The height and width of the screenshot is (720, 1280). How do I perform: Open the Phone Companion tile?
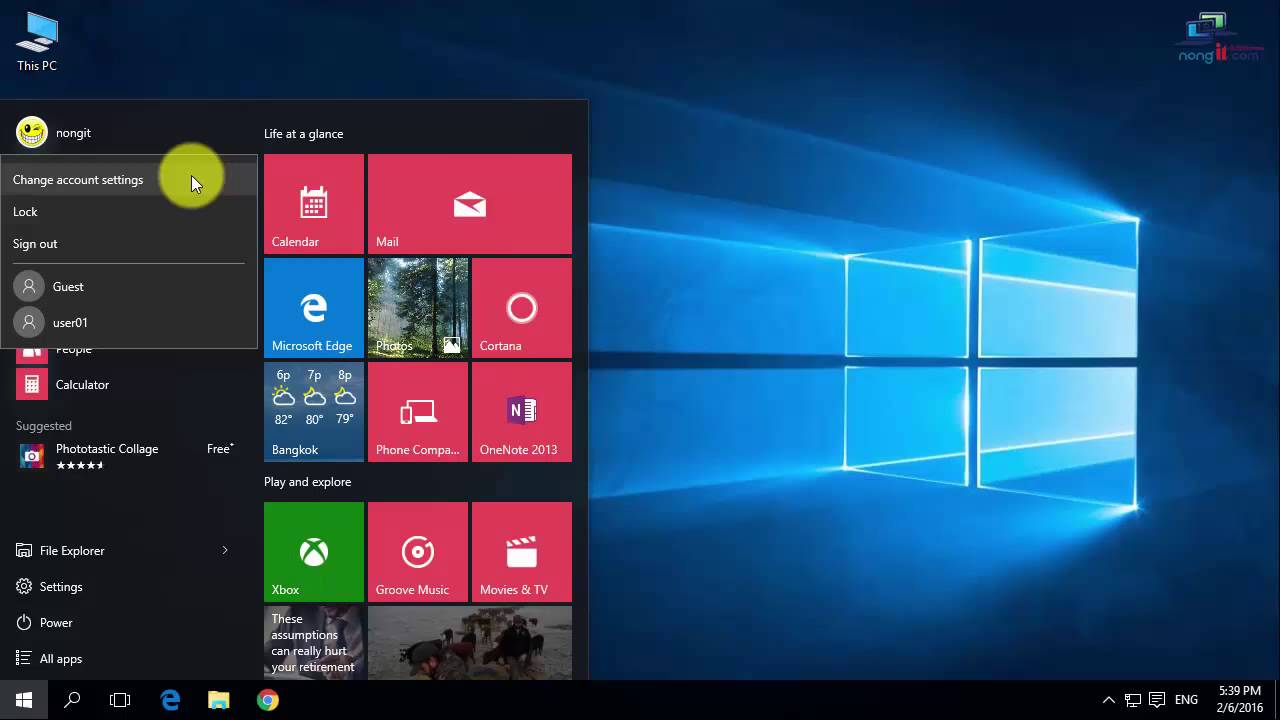click(x=418, y=412)
